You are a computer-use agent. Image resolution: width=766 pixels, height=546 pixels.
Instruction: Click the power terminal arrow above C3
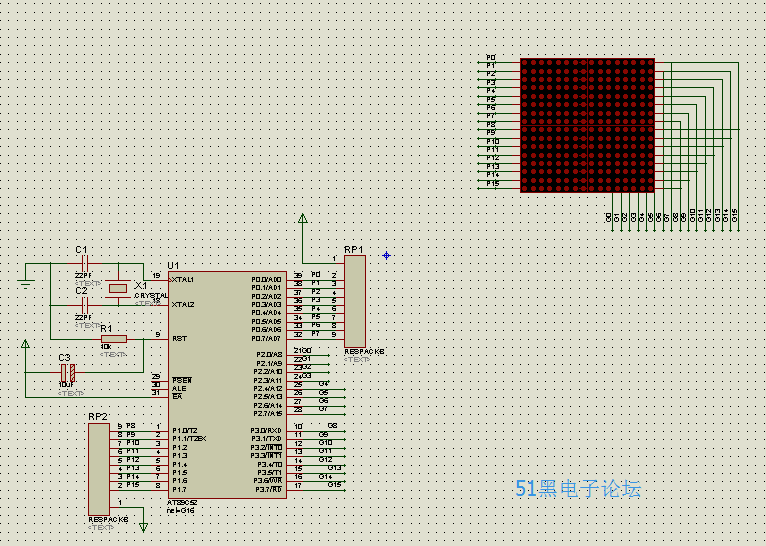pyautogui.click(x=25, y=344)
